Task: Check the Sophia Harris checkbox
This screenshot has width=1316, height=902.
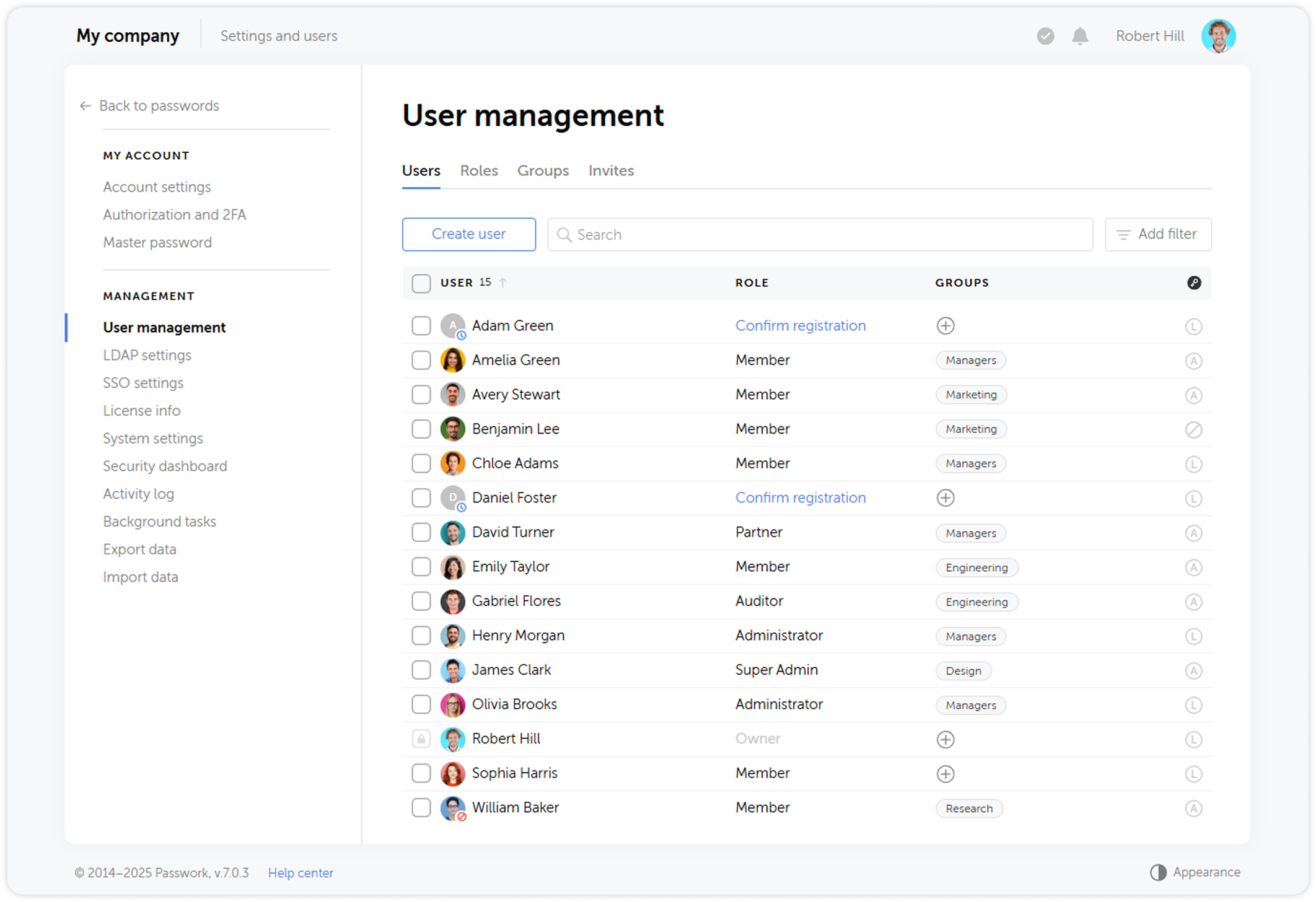Action: (x=421, y=773)
